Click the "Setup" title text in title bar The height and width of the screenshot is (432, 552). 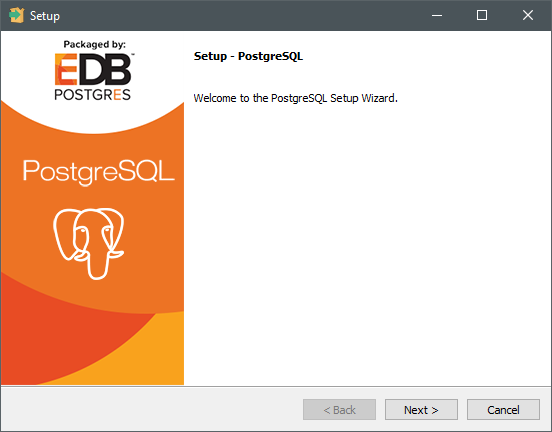[45, 16]
